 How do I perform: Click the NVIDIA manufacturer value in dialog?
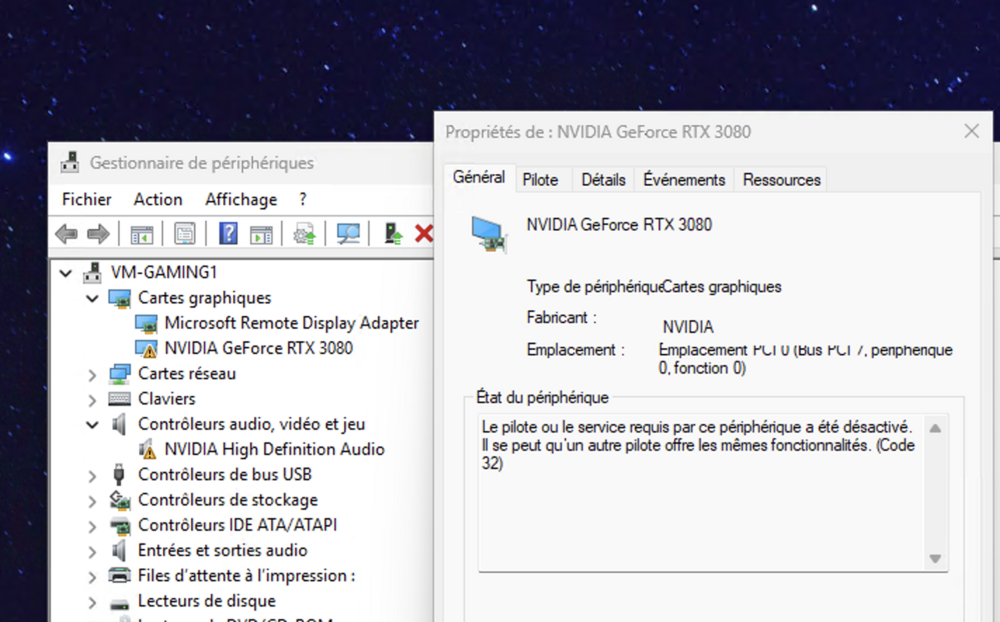(x=688, y=327)
